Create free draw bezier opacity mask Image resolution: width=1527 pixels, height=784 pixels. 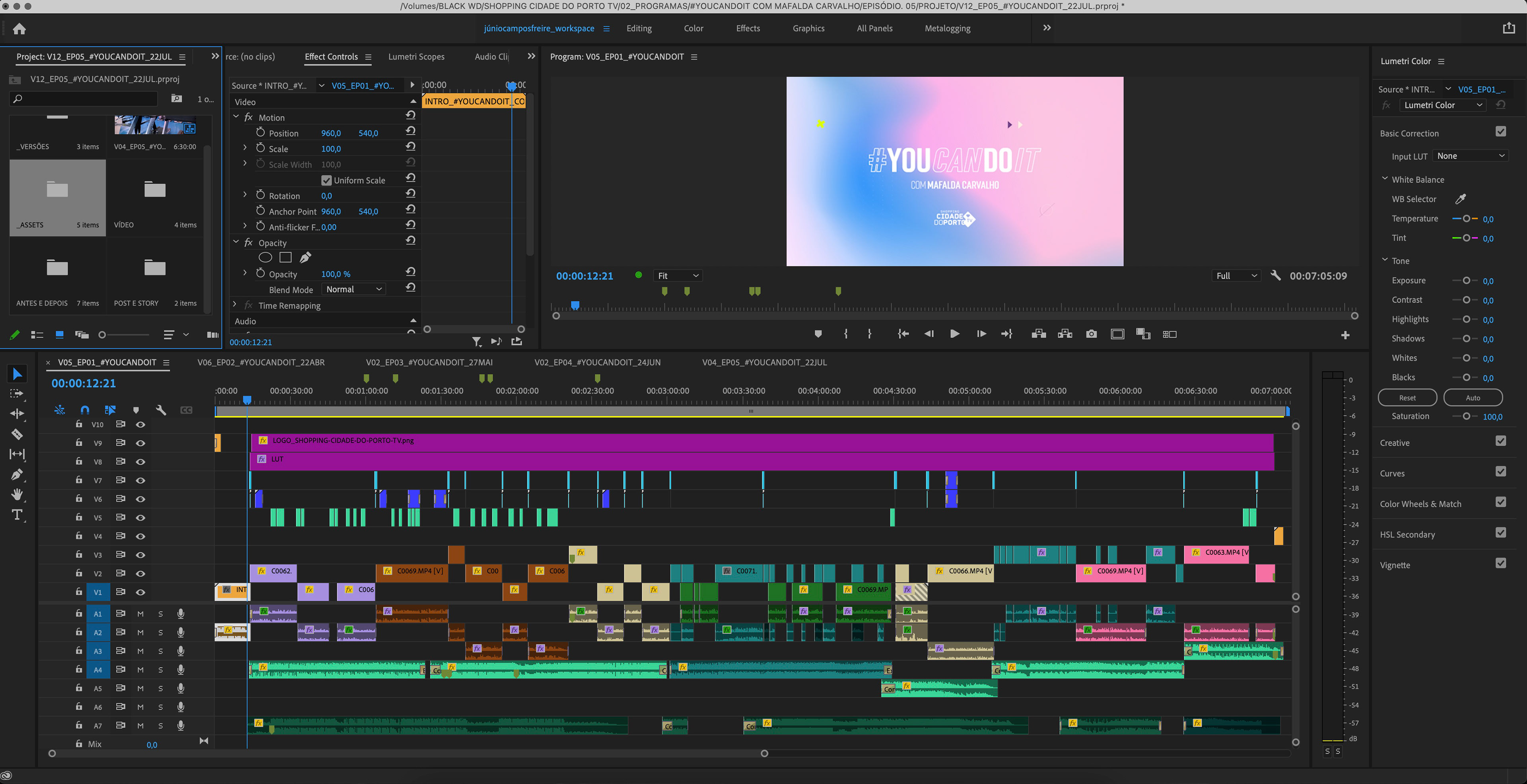pyautogui.click(x=305, y=258)
